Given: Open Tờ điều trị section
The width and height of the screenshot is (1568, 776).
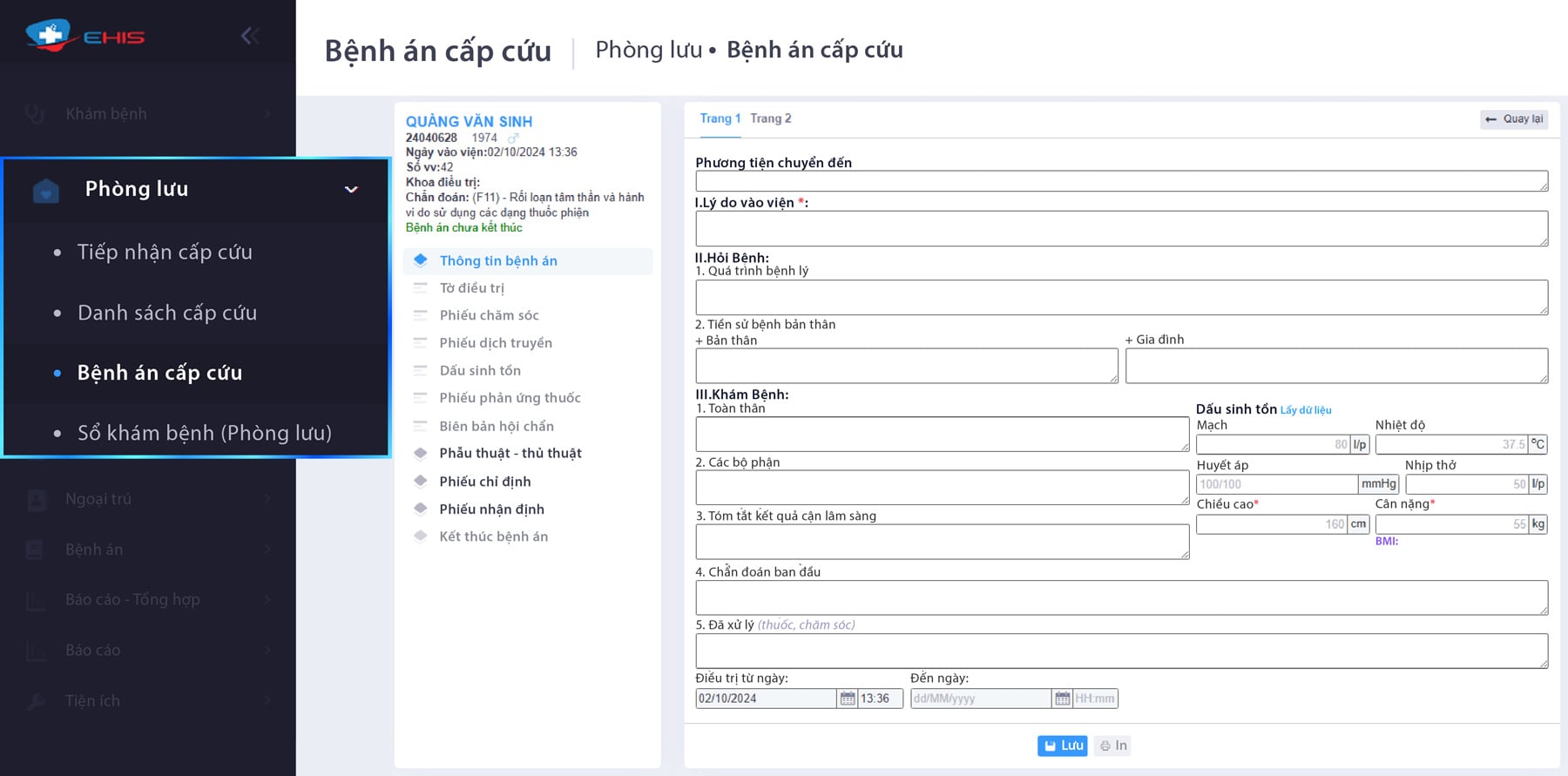Looking at the screenshot, I should pyautogui.click(x=472, y=288).
